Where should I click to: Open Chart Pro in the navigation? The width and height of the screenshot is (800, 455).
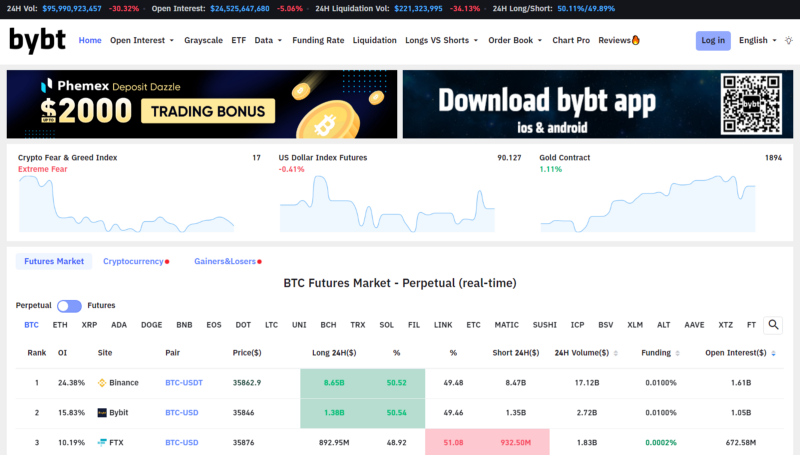click(x=571, y=40)
